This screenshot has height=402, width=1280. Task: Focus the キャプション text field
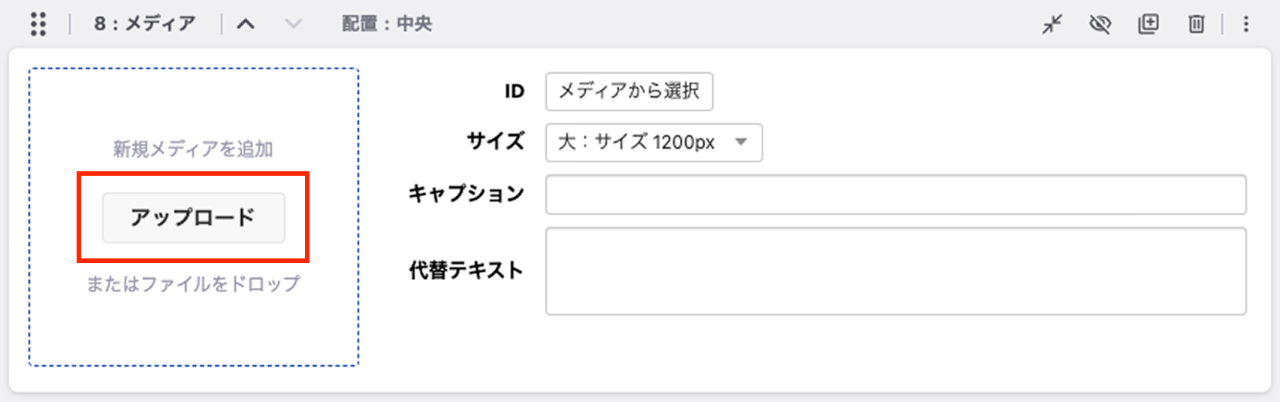(x=896, y=195)
